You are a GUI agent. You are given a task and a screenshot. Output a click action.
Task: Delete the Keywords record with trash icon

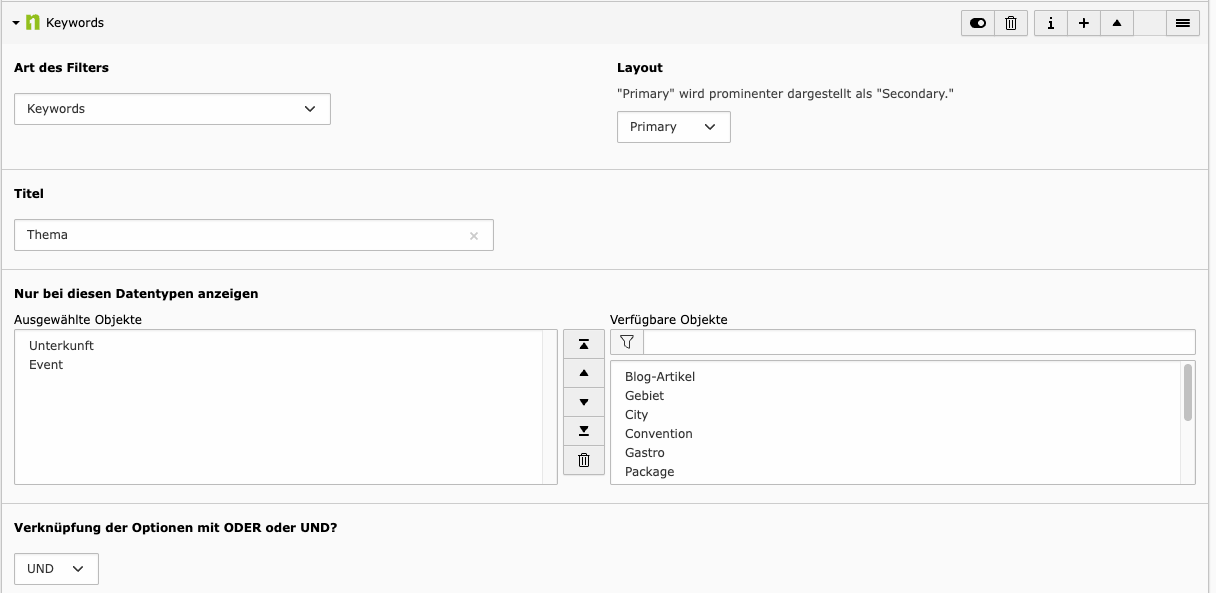tap(1010, 23)
